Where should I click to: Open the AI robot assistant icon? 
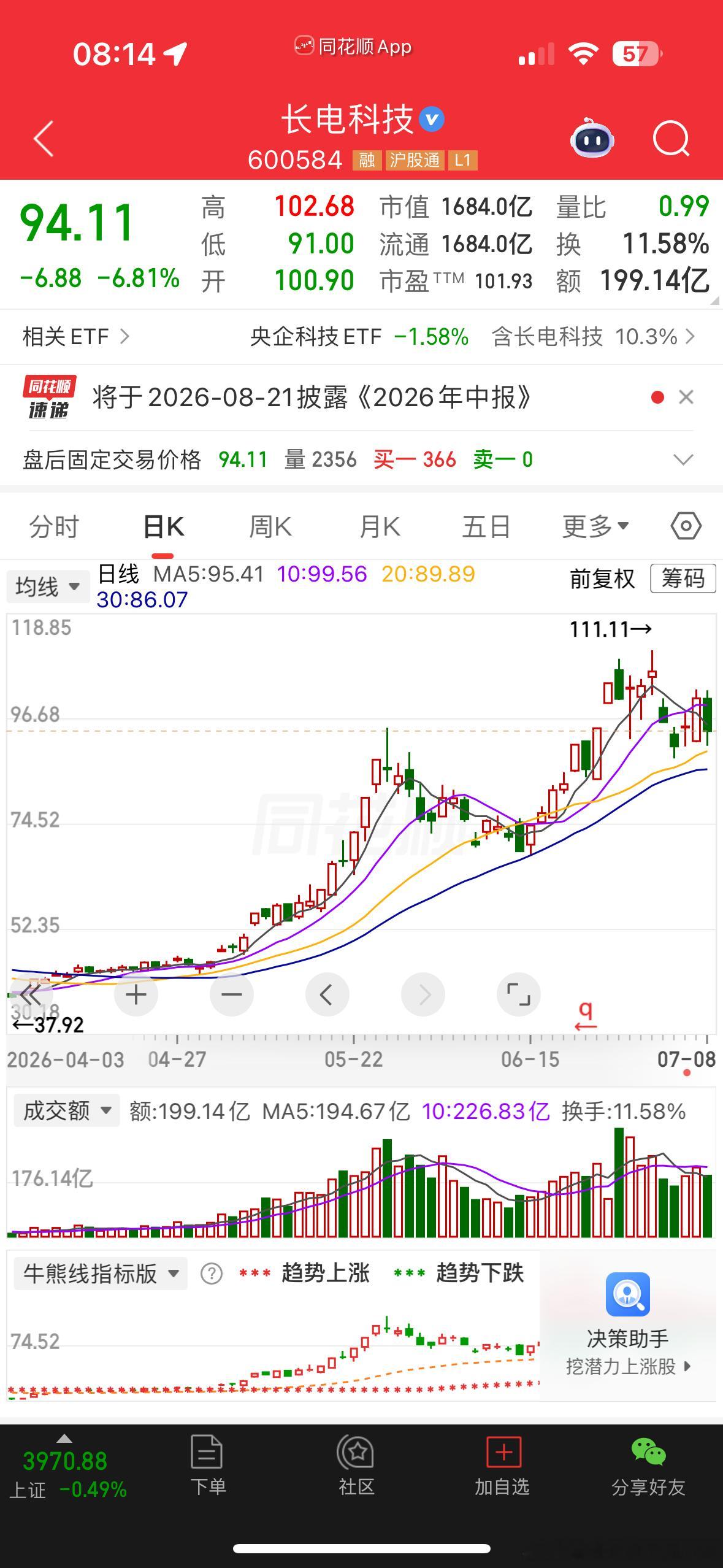point(592,139)
